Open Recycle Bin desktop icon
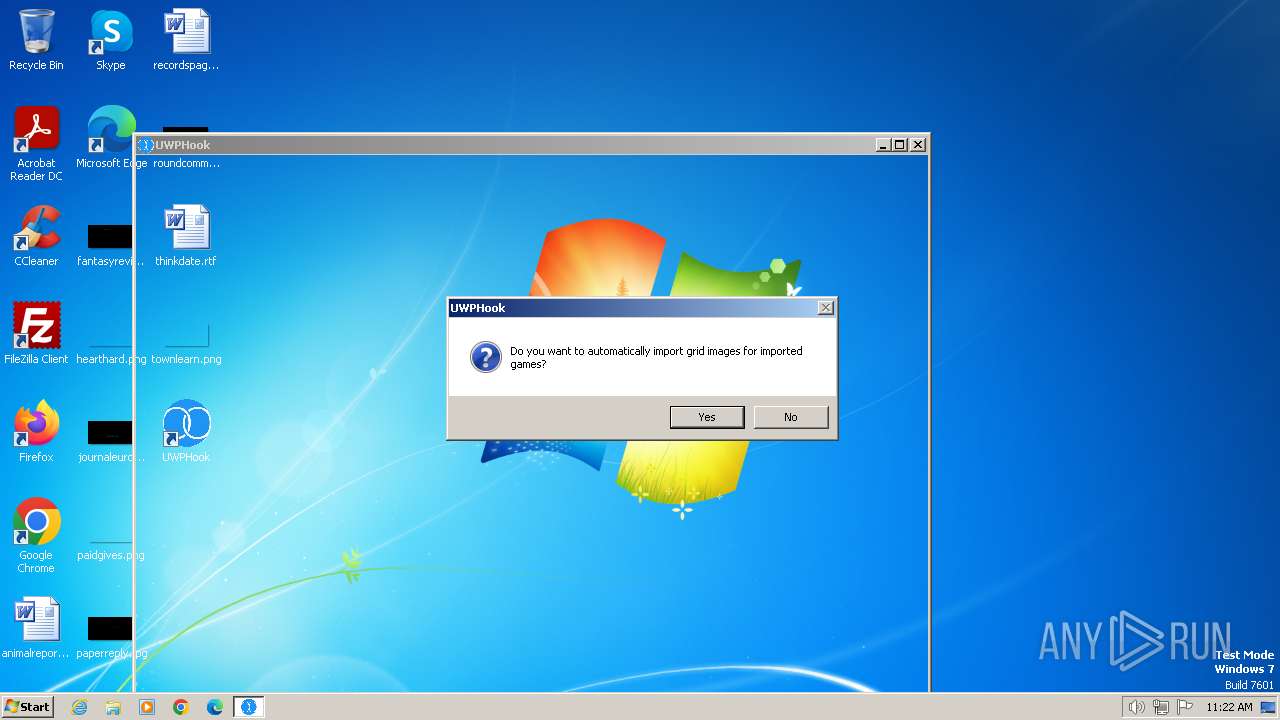Image resolution: width=1280 pixels, height=720 pixels. (36, 40)
